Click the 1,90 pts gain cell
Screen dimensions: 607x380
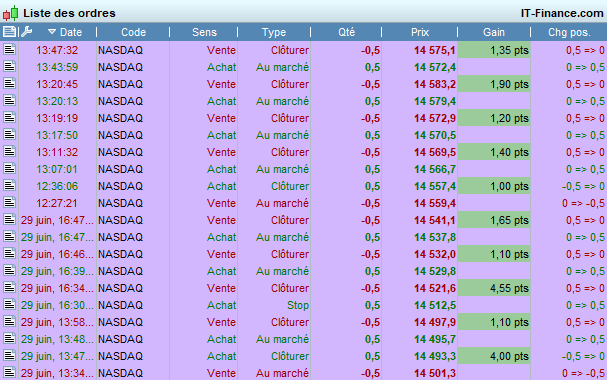[x=494, y=84]
